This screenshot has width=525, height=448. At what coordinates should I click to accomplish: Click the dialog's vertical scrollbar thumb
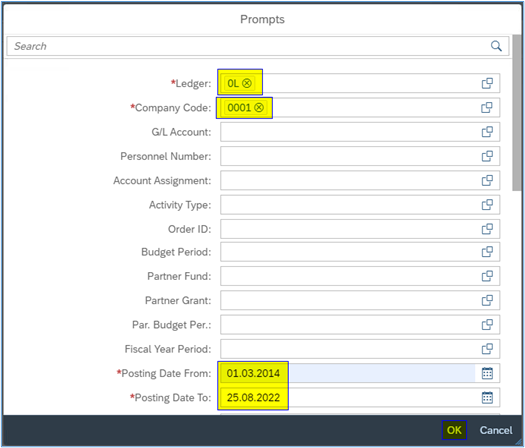point(517,113)
